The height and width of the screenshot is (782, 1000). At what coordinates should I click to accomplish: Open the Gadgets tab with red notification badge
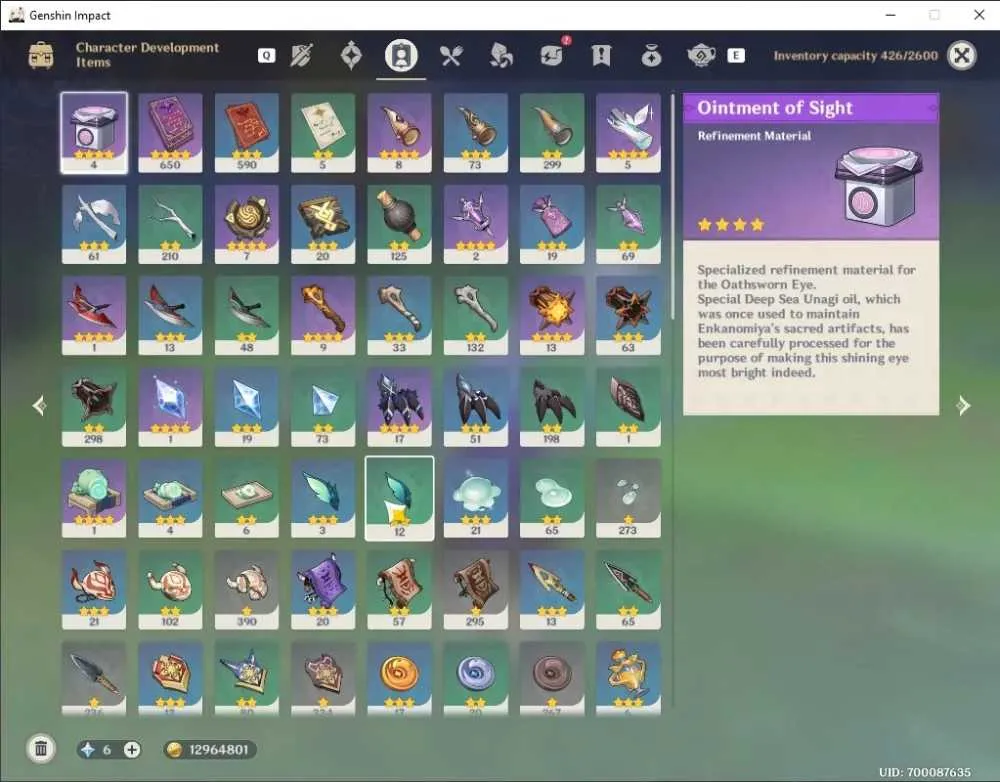point(552,54)
